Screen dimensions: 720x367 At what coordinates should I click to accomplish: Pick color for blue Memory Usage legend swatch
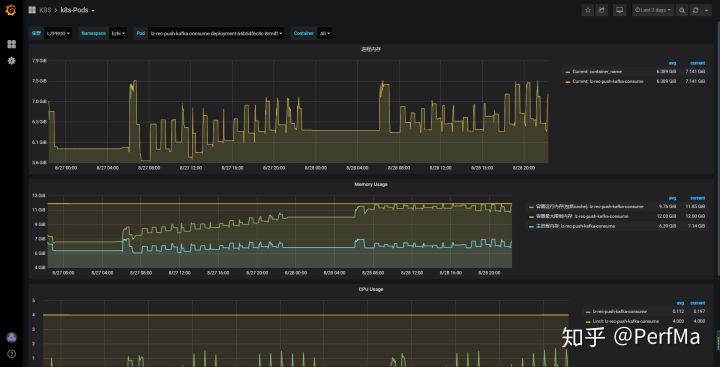click(x=532, y=226)
